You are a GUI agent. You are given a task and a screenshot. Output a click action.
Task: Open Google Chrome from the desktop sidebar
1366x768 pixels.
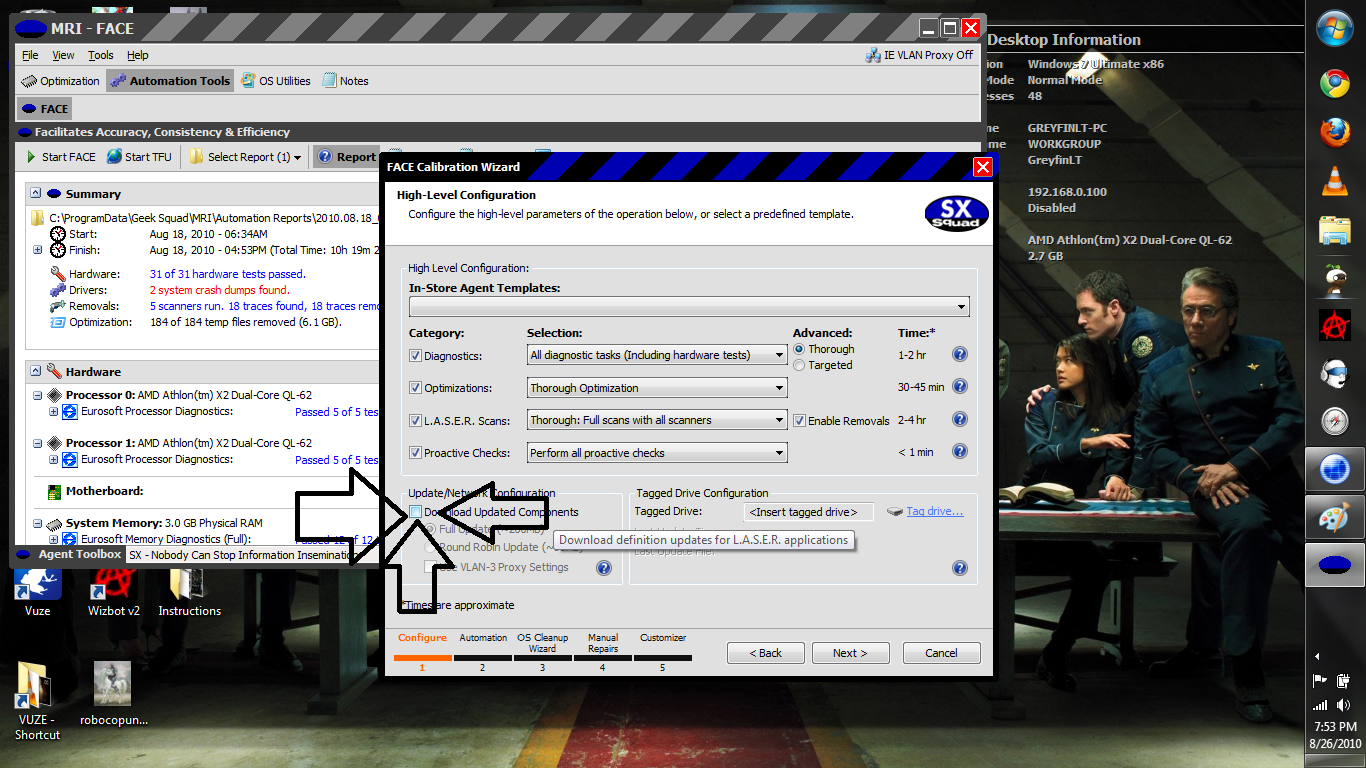click(1334, 83)
